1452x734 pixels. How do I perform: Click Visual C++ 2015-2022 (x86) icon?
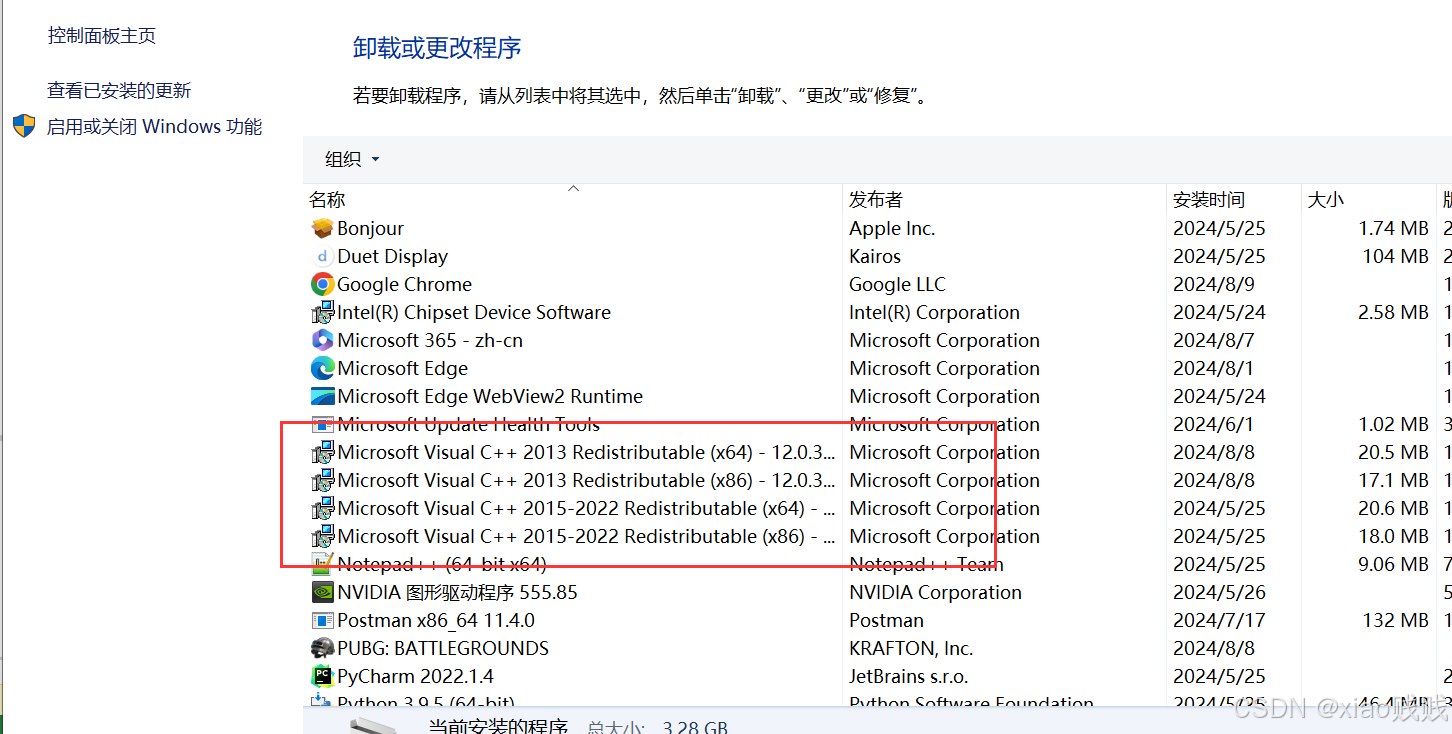322,536
